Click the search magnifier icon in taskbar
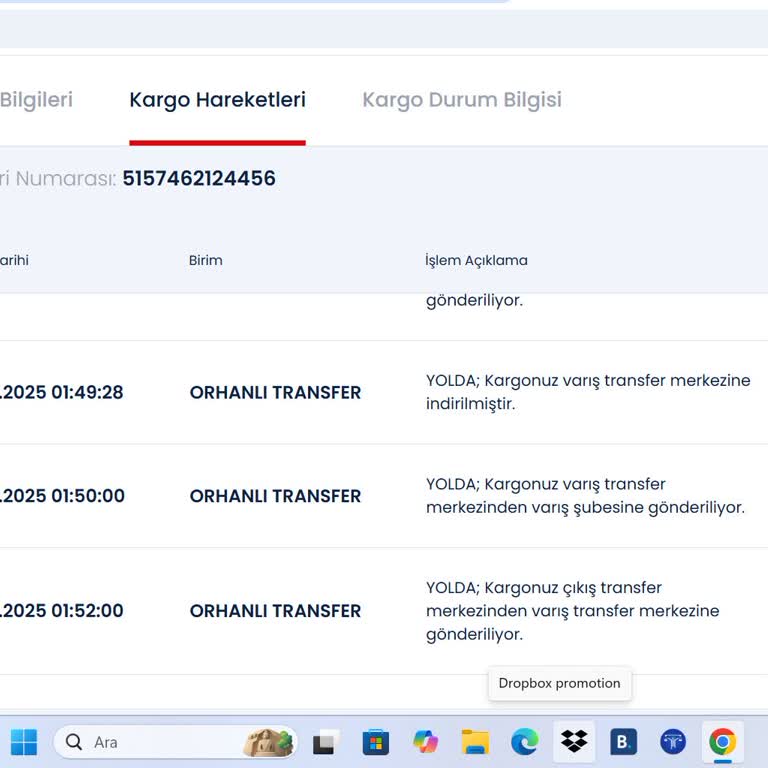This screenshot has height=768, width=768. tap(74, 742)
